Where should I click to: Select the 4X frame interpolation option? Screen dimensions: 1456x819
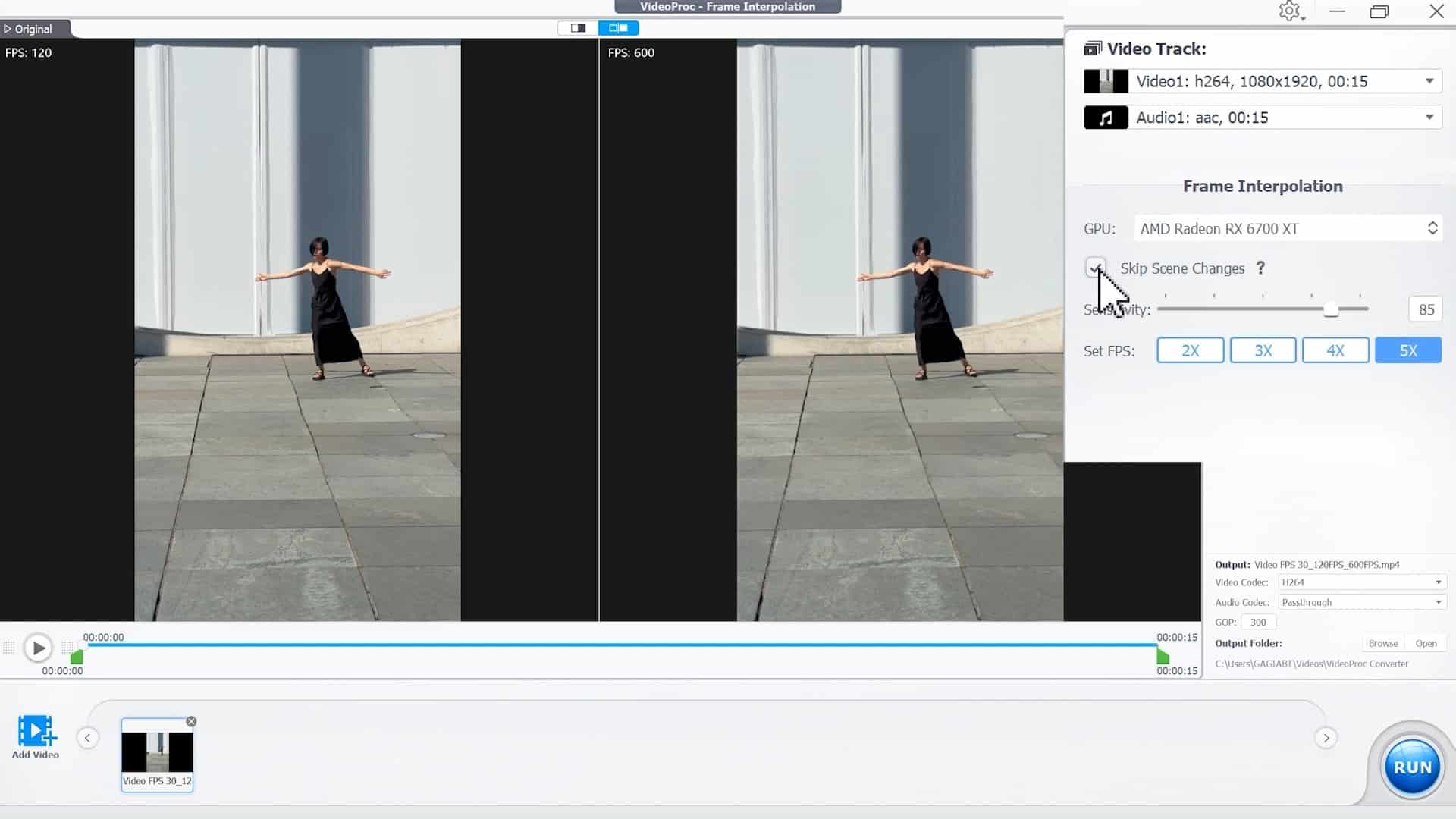point(1335,350)
